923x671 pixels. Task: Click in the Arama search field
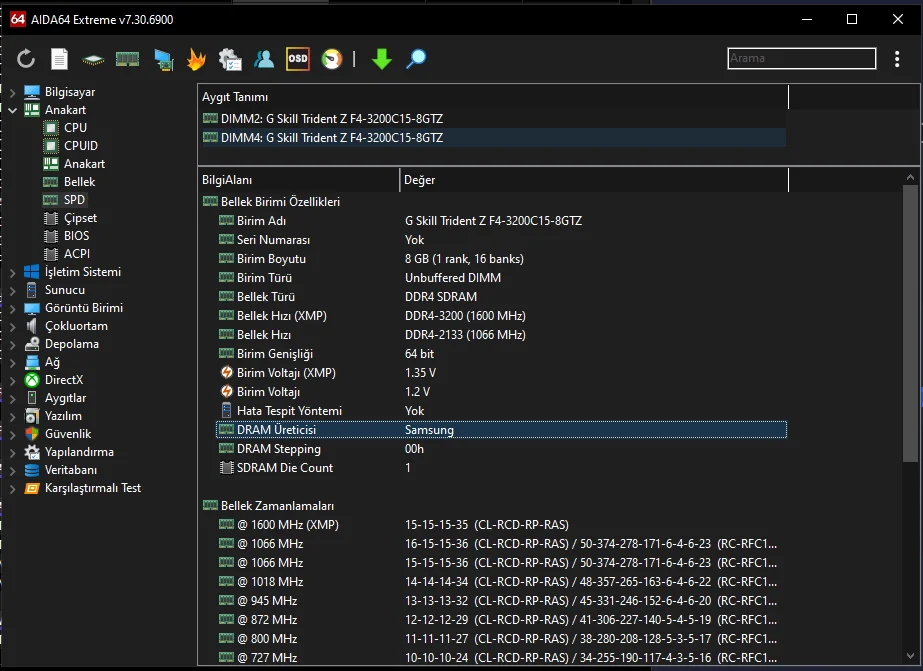pyautogui.click(x=802, y=58)
